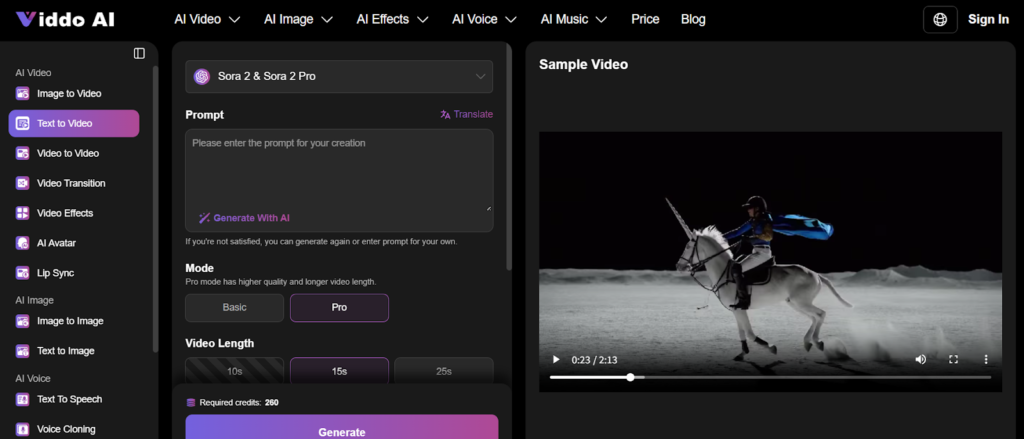Screen dimensions: 1024x439
Task: Open the Lip Sync tool
Action: (56, 273)
